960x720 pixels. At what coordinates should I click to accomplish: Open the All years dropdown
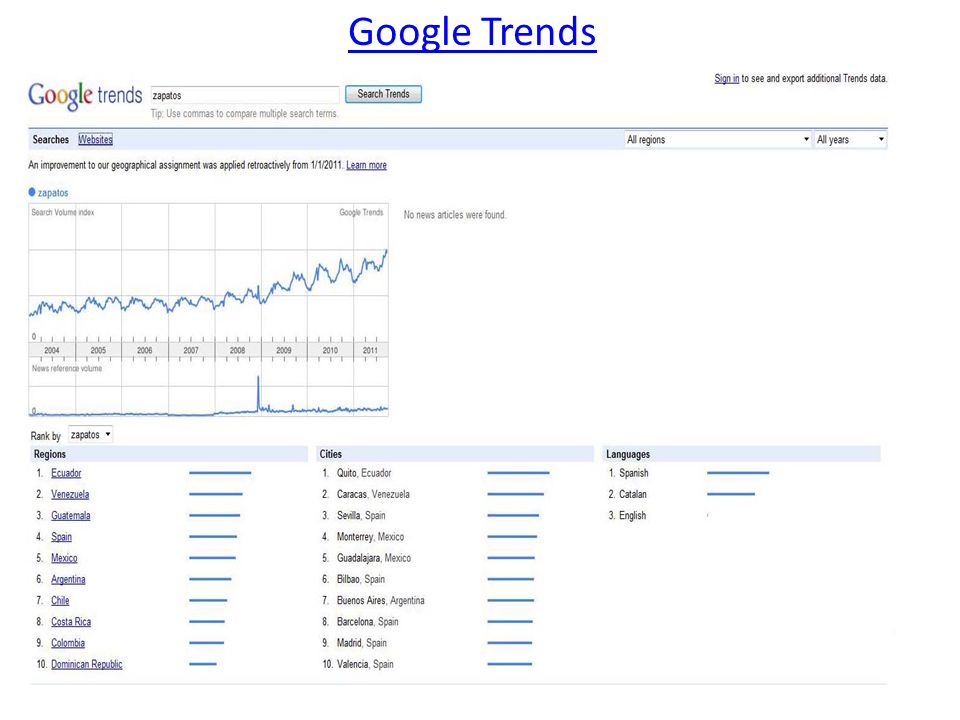[850, 140]
